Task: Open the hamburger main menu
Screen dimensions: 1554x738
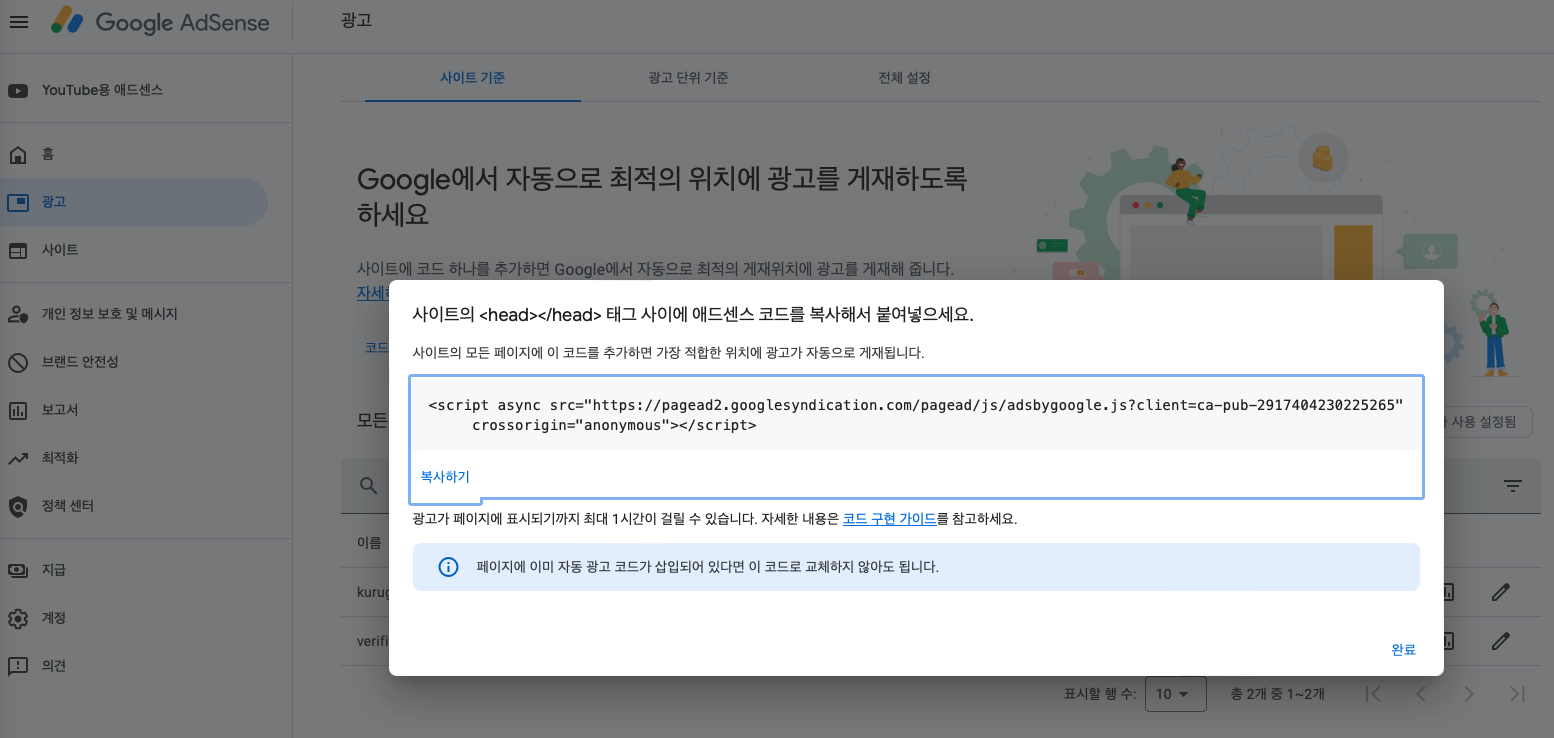Action: [18, 22]
